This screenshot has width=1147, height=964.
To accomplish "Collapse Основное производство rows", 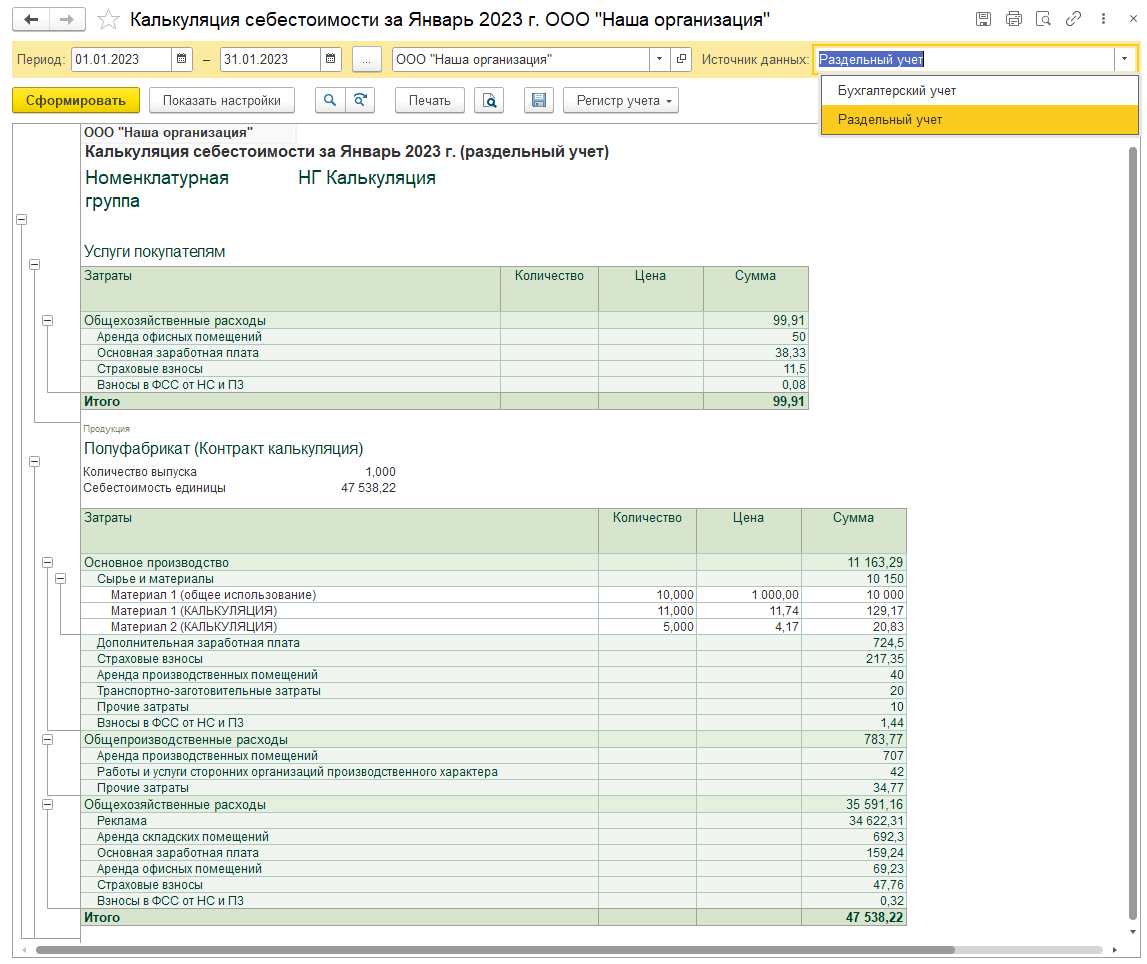I will click(48, 562).
